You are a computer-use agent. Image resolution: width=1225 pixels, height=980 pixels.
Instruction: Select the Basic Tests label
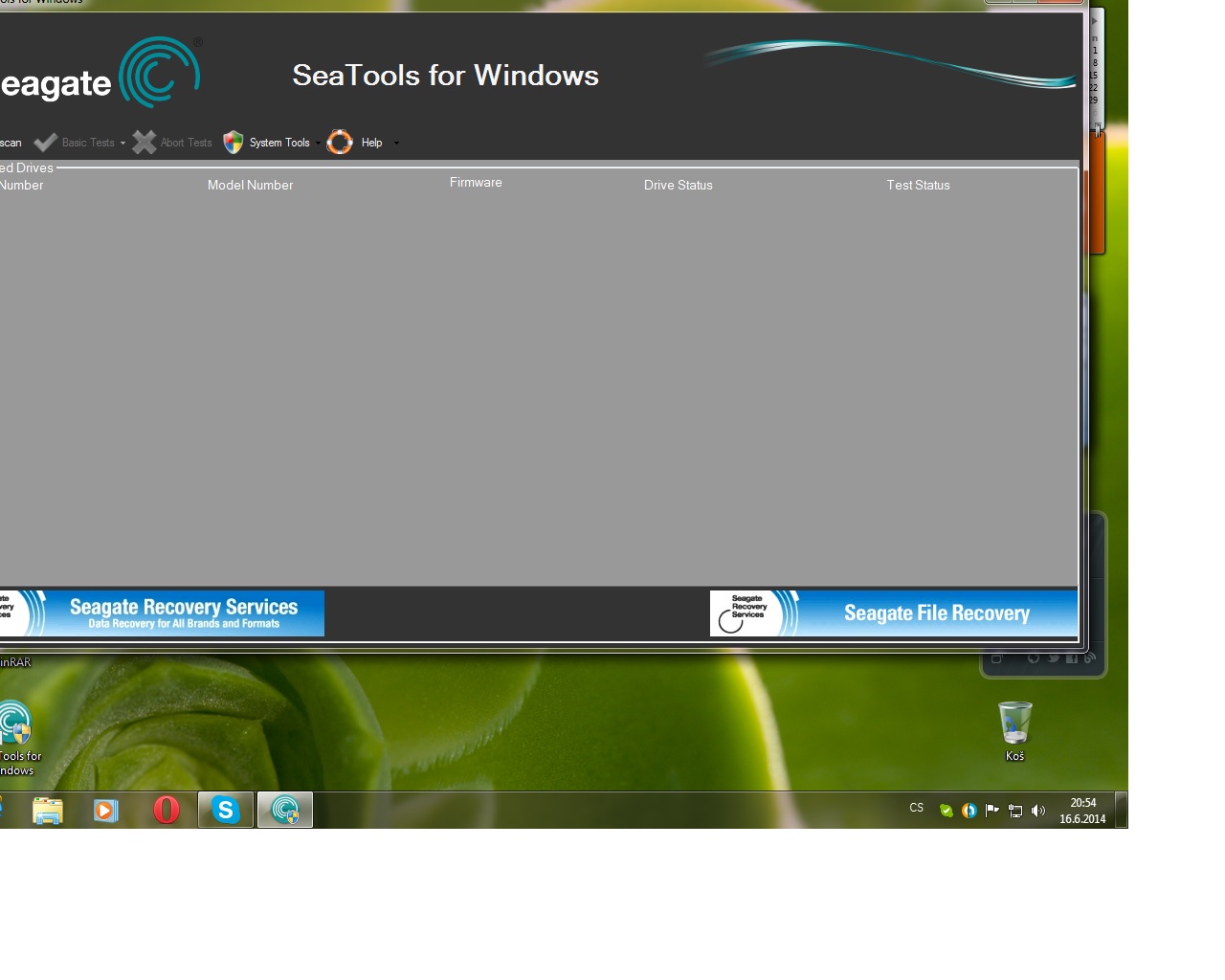[88, 143]
